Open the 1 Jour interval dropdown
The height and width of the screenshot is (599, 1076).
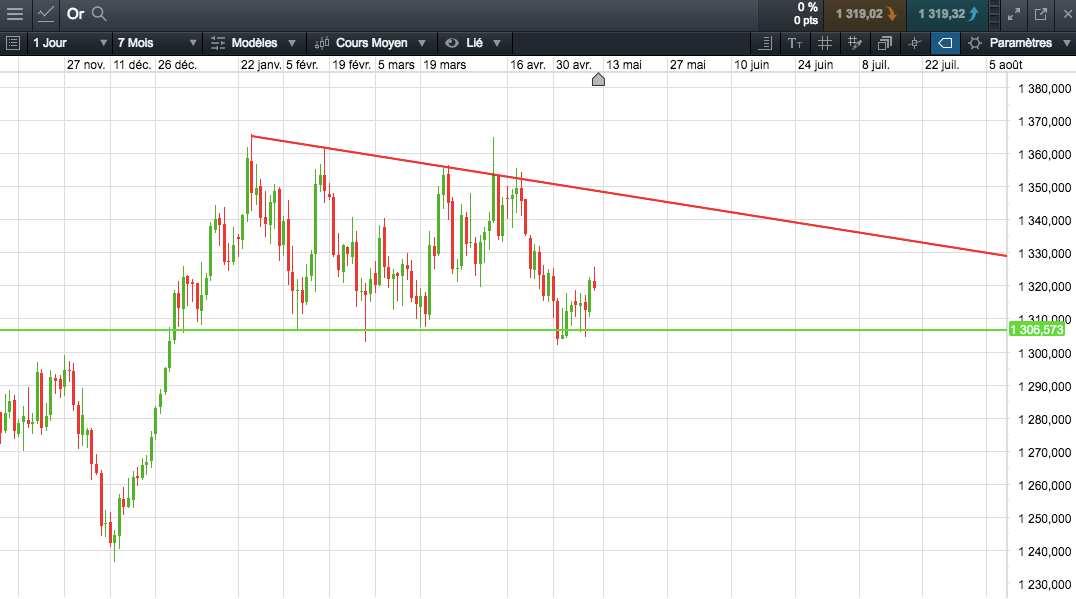pos(70,43)
